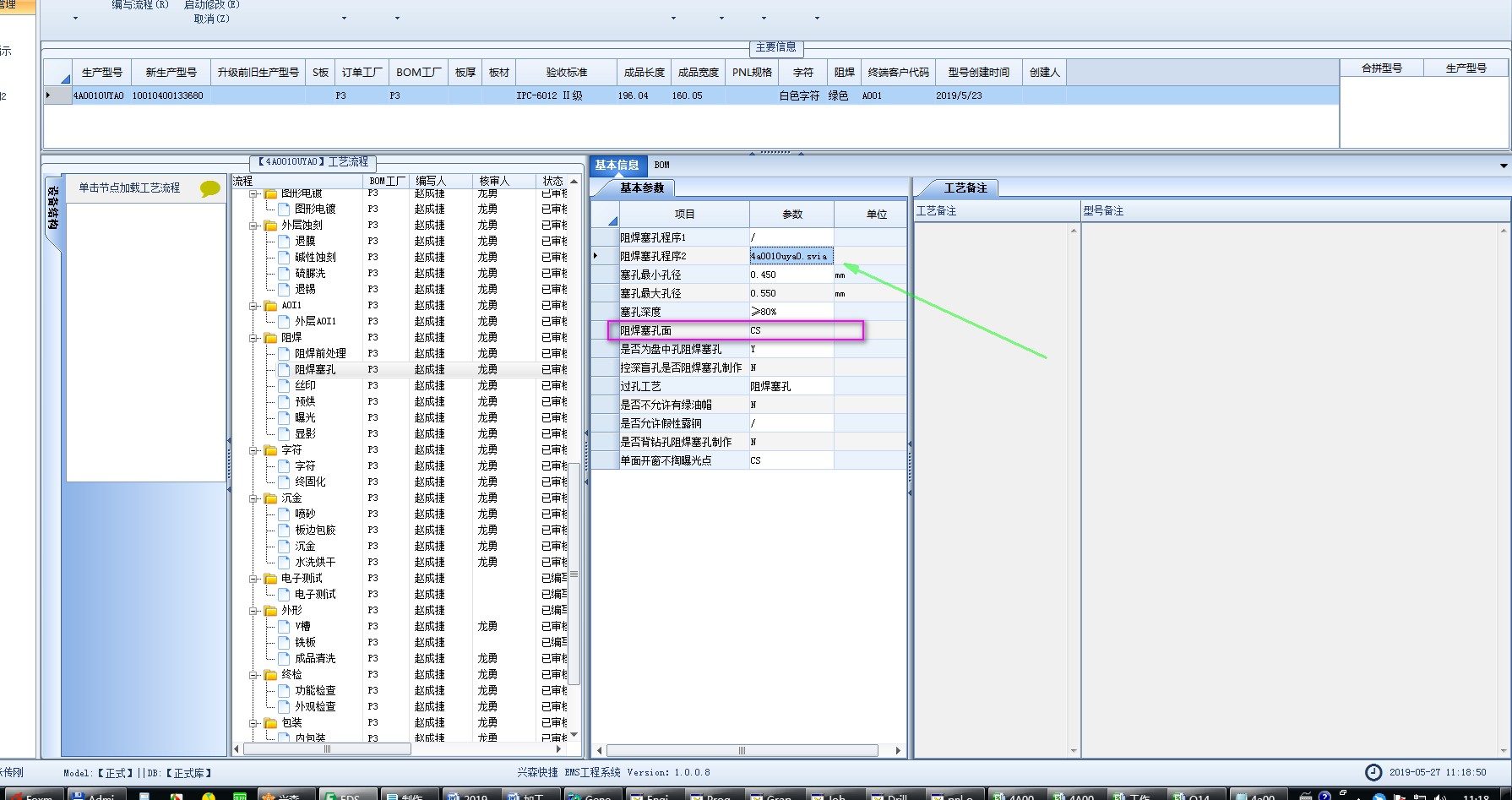Collapse the 阻焊 tree node
Viewport: 1512px width, 800px height.
tap(253, 338)
